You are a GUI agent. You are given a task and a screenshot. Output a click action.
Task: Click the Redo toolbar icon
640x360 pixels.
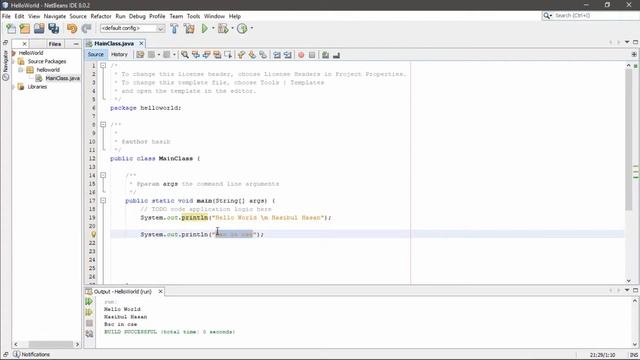(86, 28)
